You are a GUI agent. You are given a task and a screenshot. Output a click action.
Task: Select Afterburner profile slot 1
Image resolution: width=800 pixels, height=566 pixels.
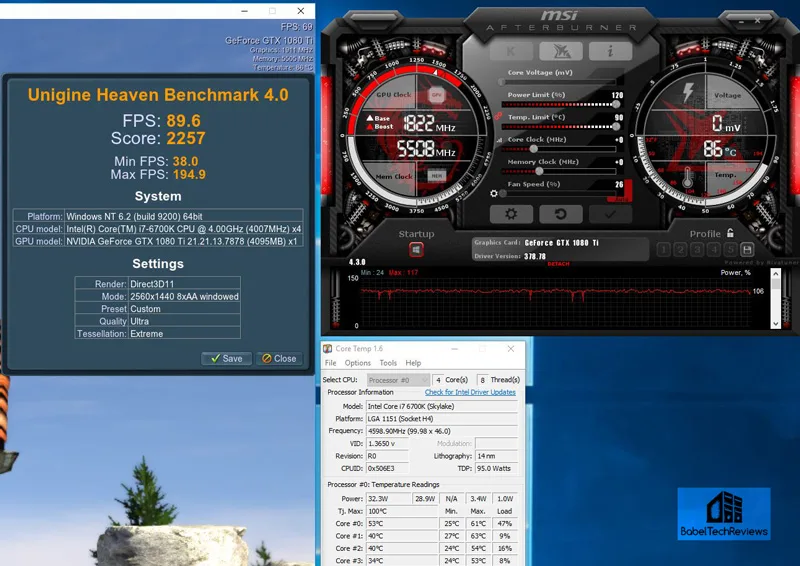(x=663, y=250)
